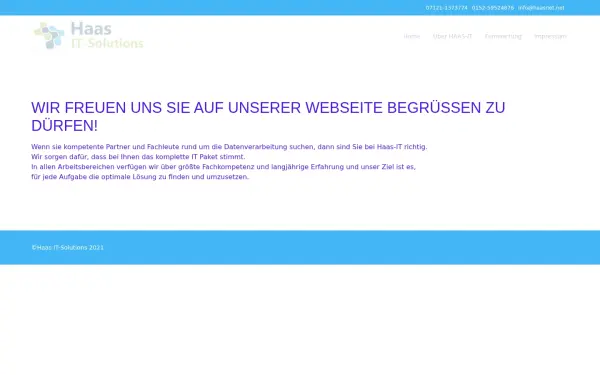
Task: Click the line "In allen Arbeitsbereichen verfügen wir"
Action: (x=223, y=167)
